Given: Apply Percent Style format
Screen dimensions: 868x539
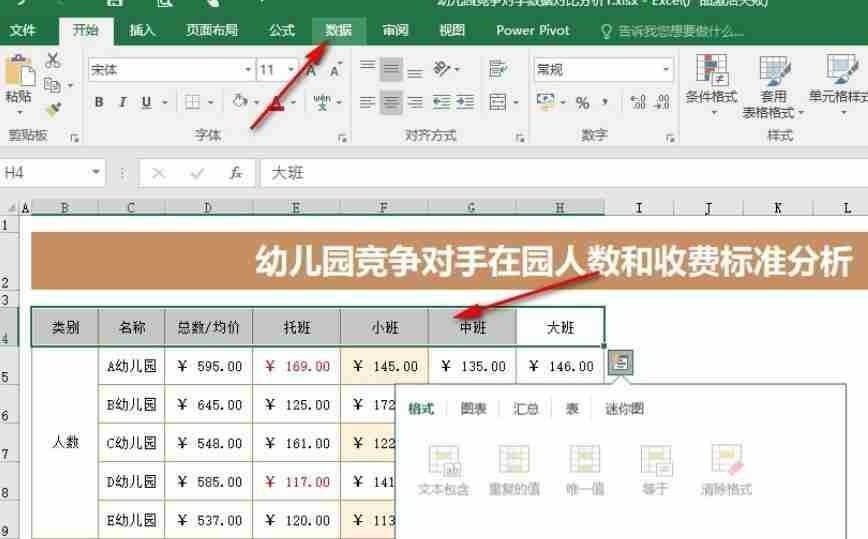Looking at the screenshot, I should click(x=582, y=103).
